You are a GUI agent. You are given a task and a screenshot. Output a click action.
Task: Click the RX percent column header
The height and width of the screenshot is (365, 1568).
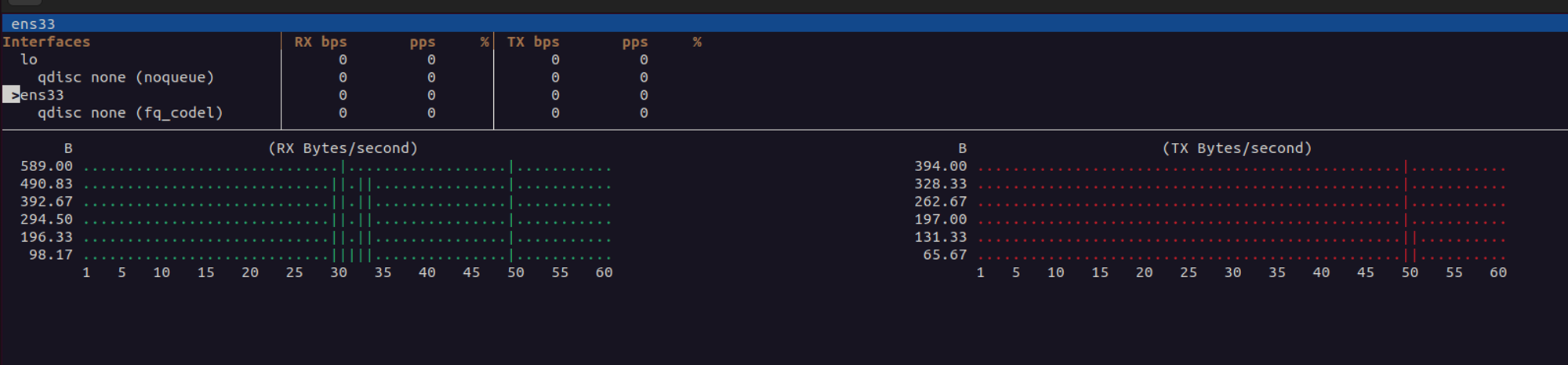point(485,42)
